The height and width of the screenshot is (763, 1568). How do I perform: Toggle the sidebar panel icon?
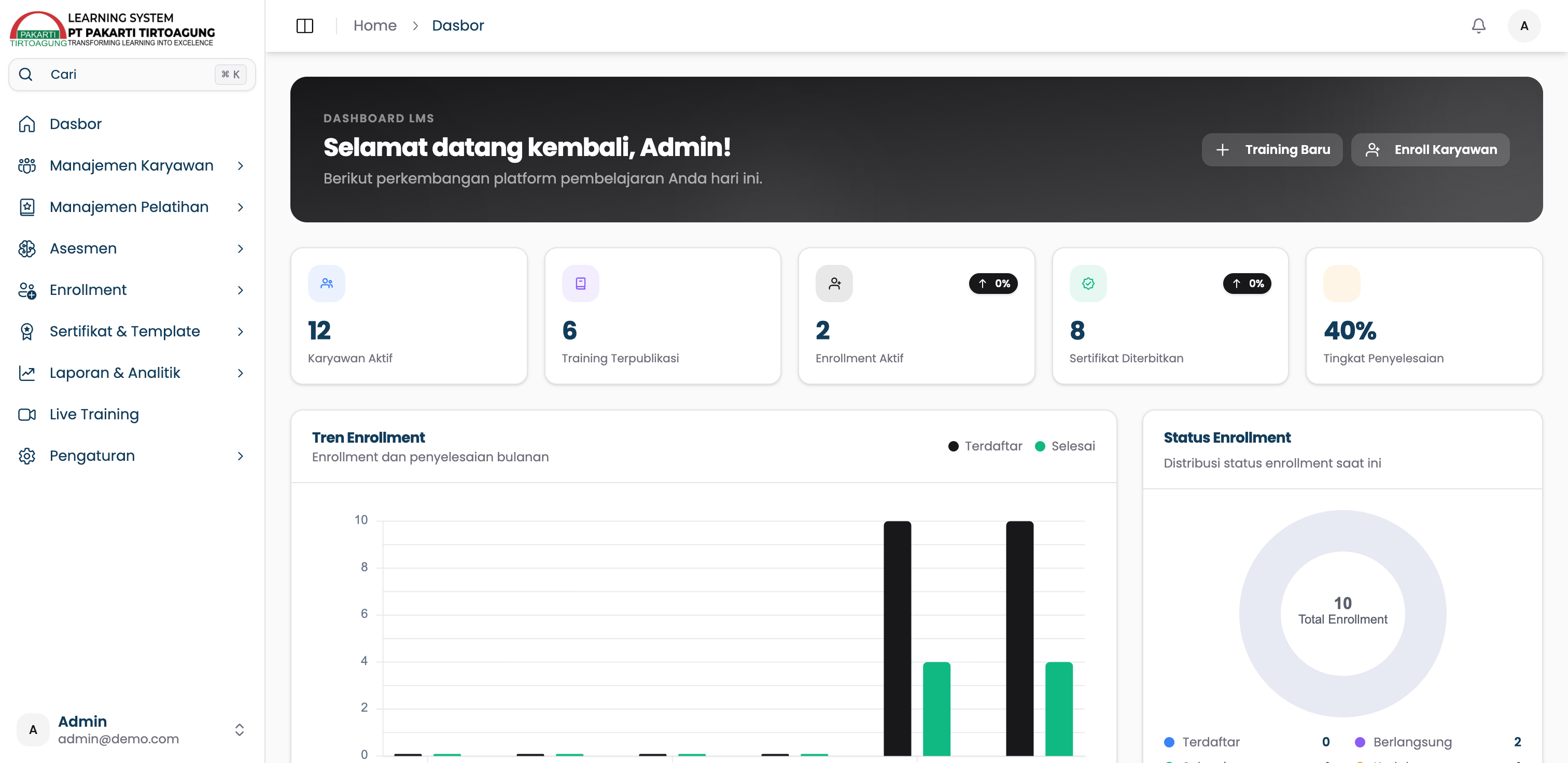[x=304, y=25]
